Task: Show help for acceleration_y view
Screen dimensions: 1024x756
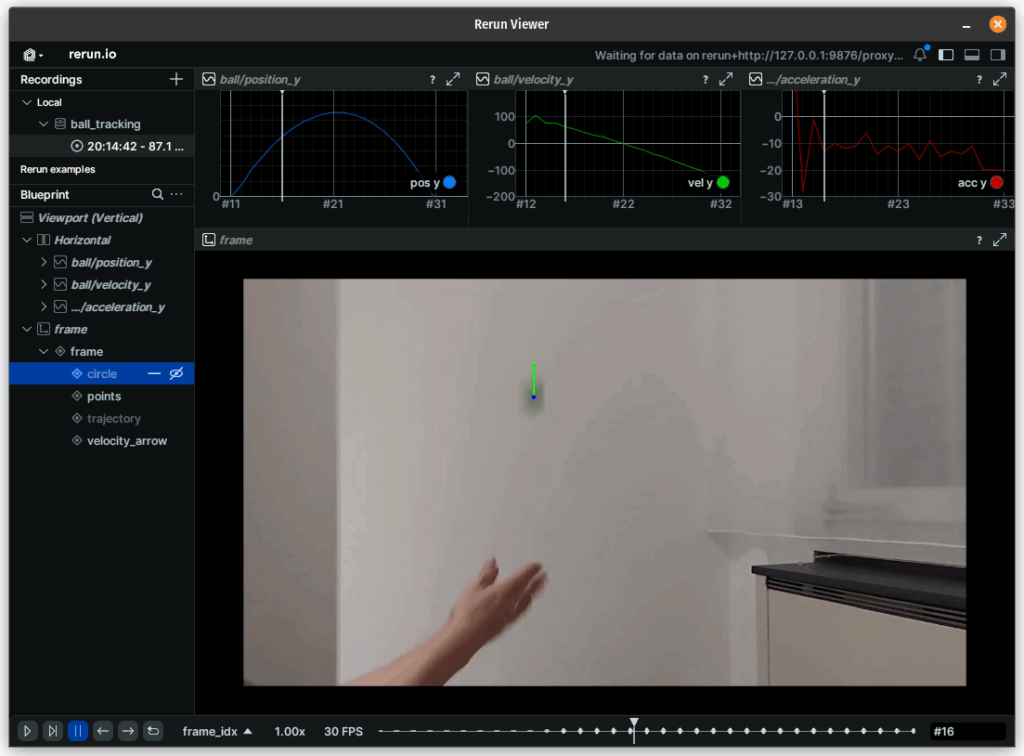Action: [979, 80]
